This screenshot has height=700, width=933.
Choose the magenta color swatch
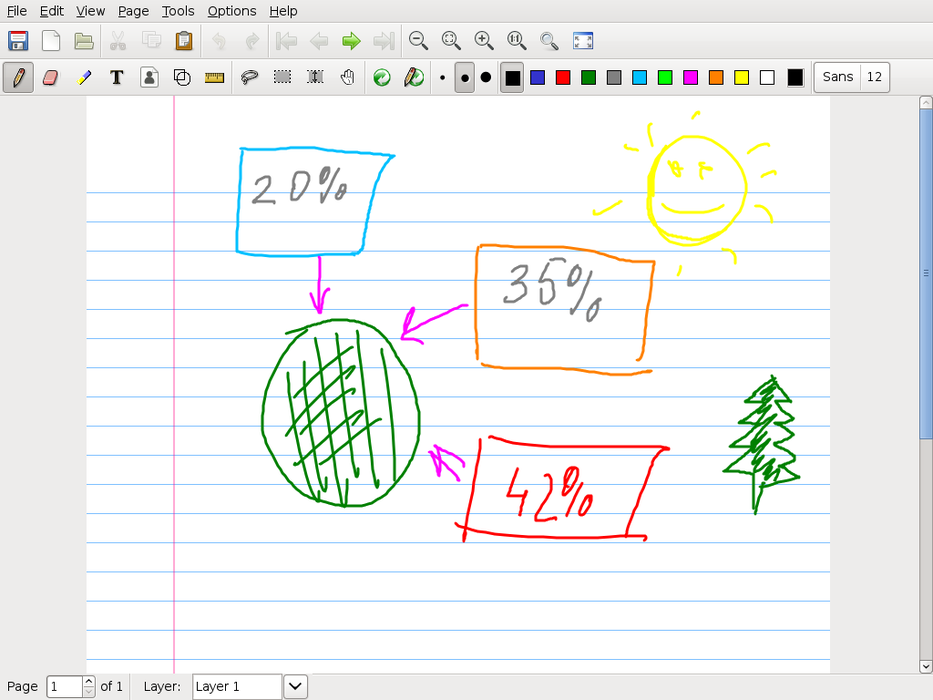coord(690,77)
